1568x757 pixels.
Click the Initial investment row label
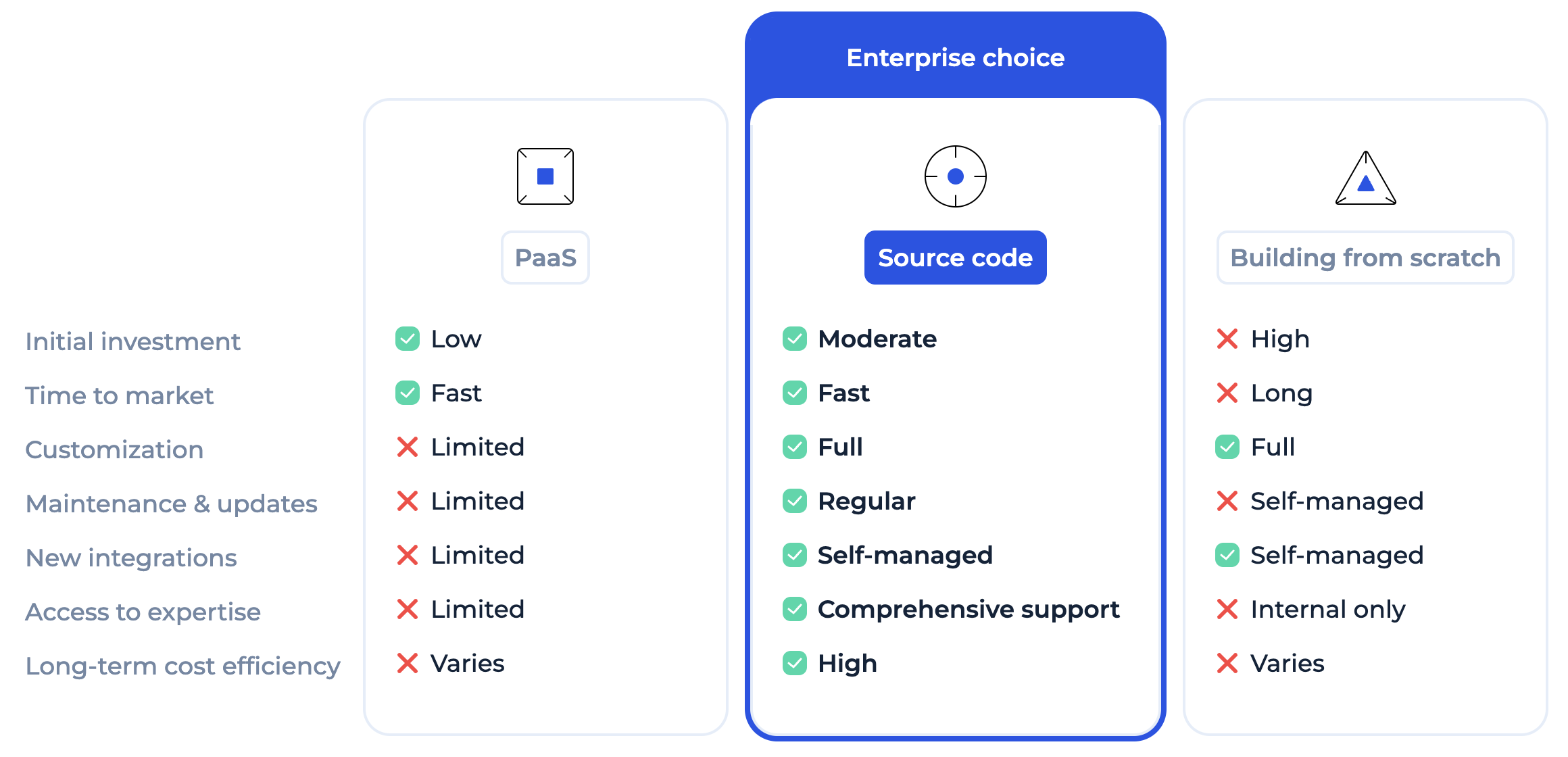pos(133,341)
